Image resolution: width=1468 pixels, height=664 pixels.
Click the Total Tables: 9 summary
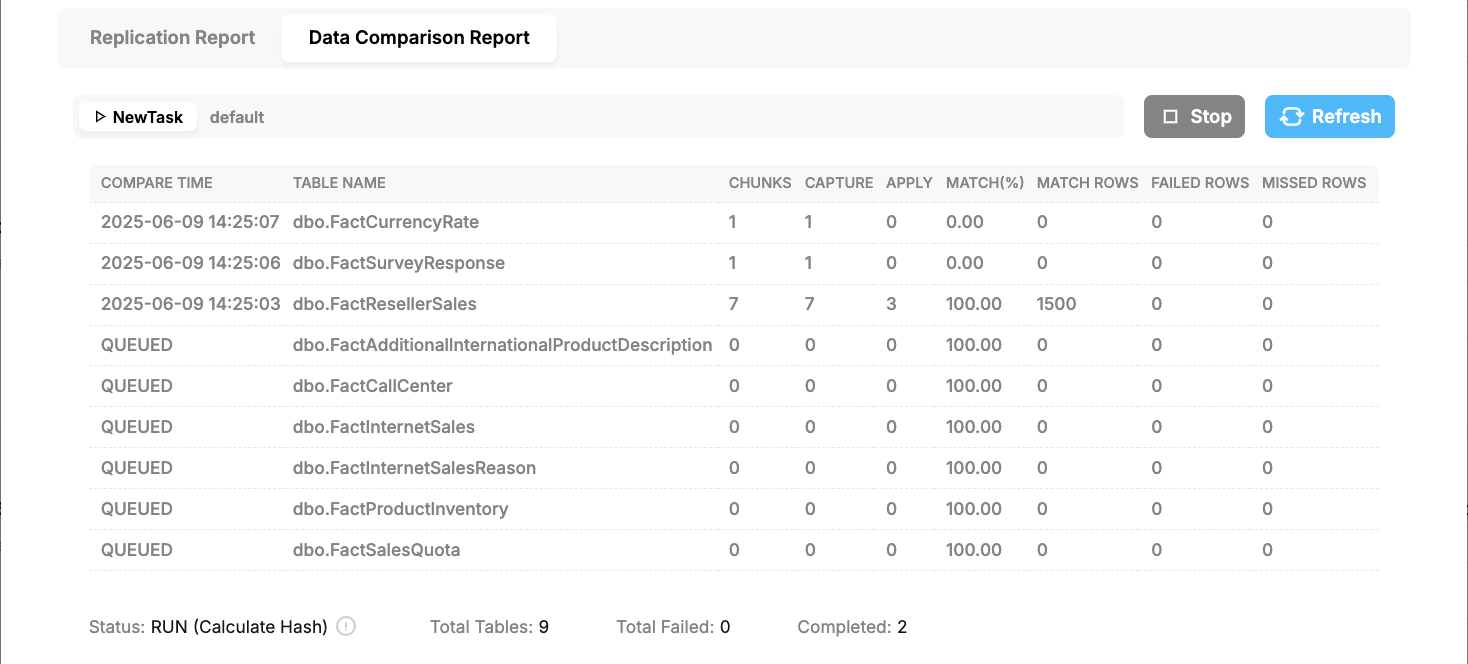point(489,627)
